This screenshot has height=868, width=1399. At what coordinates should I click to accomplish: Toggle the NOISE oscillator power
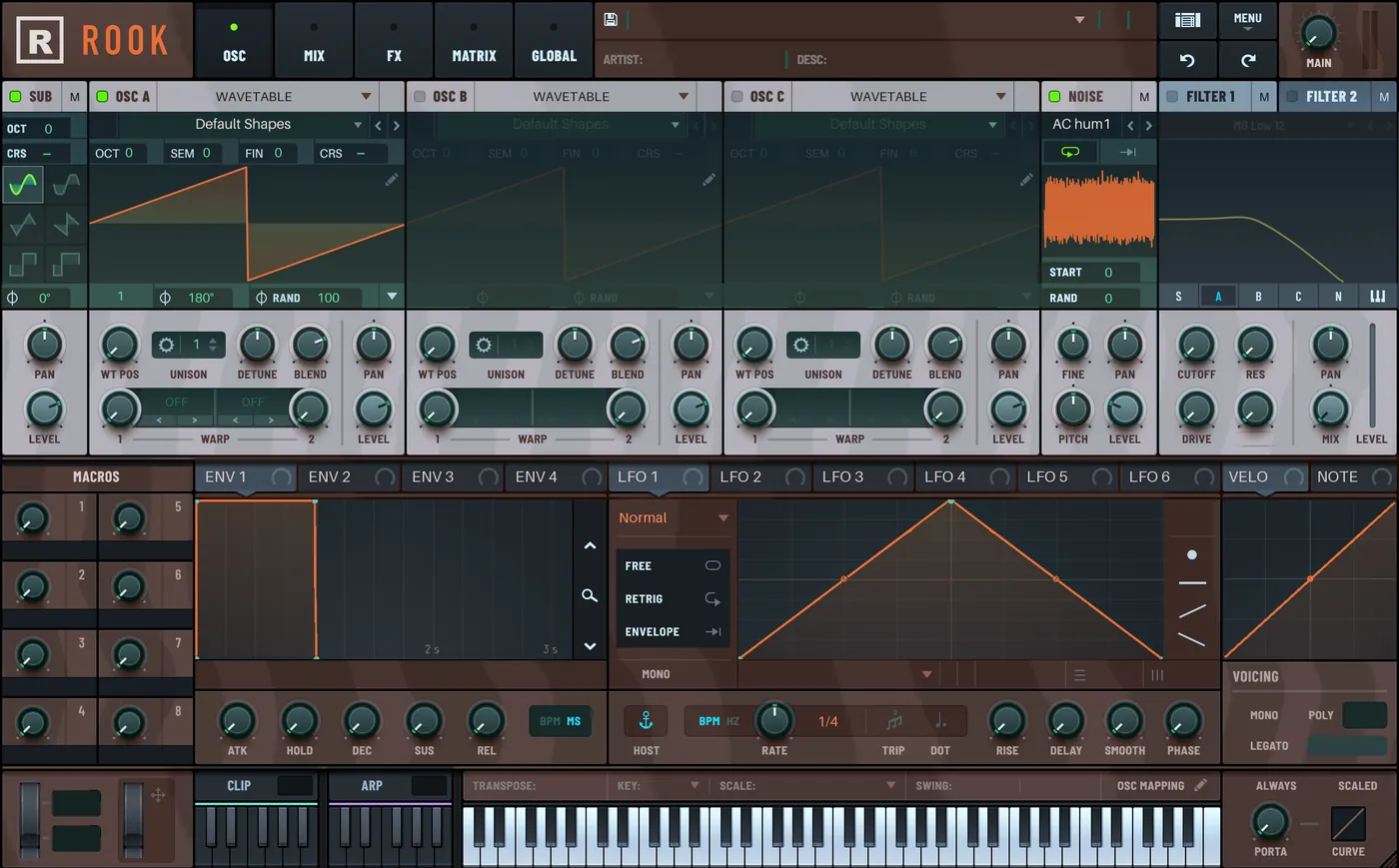pos(1054,97)
